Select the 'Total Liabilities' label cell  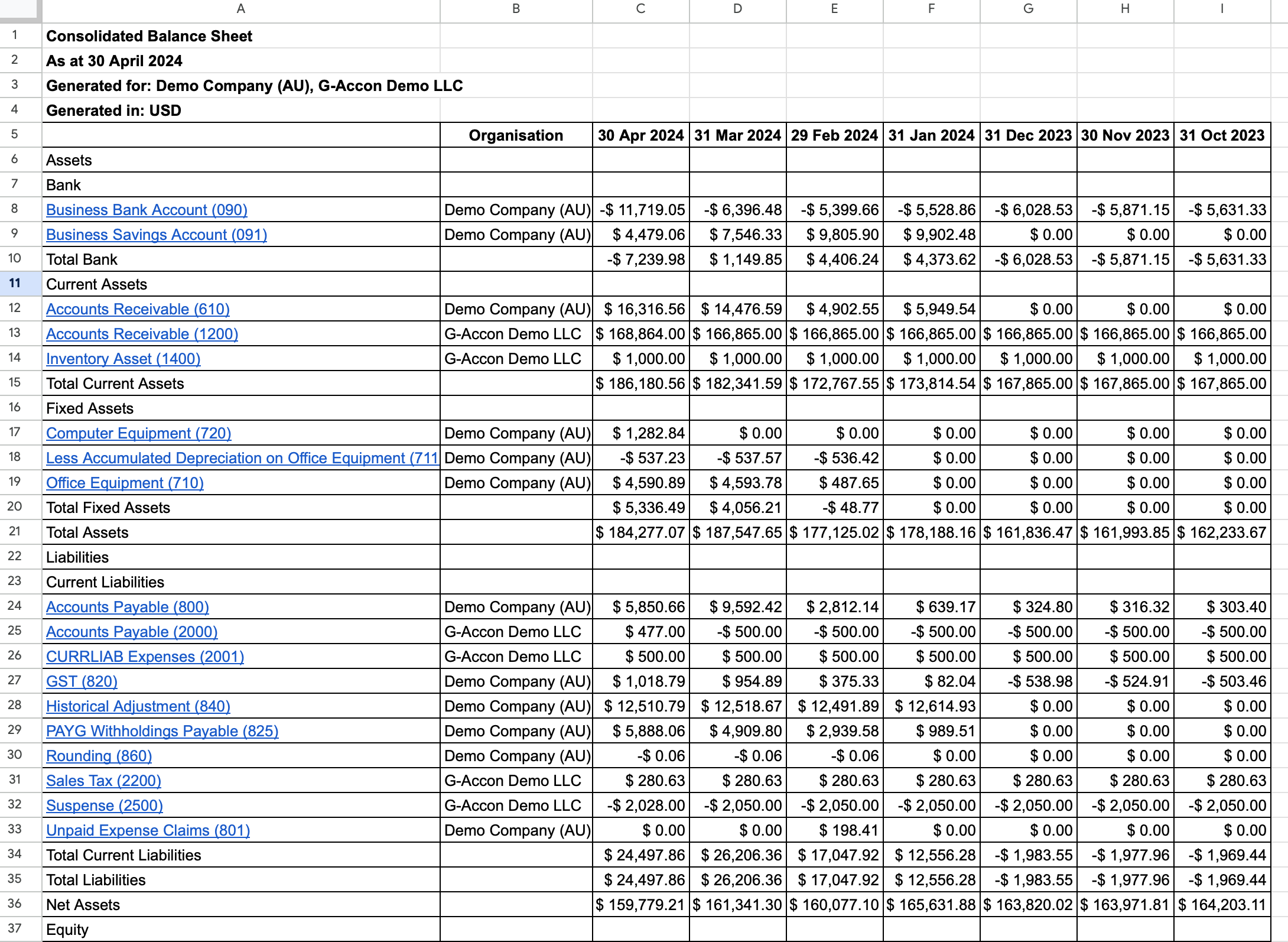[241, 880]
